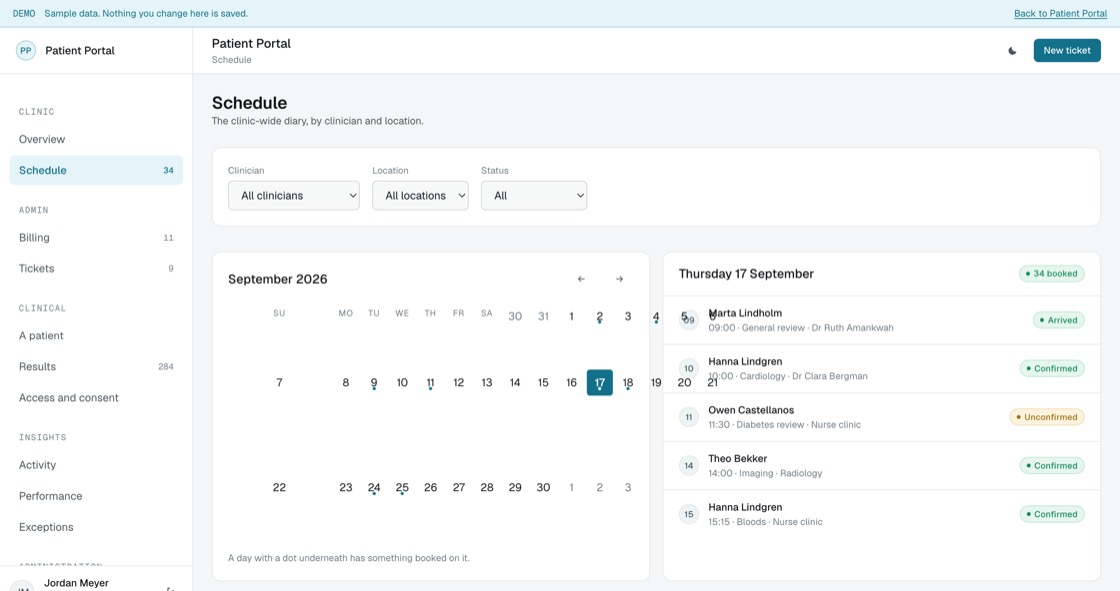Open Tickets in the sidebar
The width and height of the screenshot is (1120, 591).
point(96,269)
